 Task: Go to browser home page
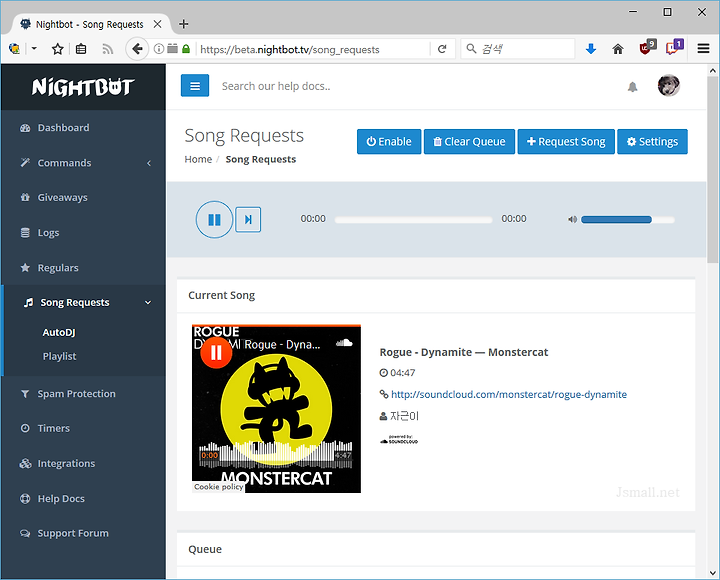click(618, 49)
